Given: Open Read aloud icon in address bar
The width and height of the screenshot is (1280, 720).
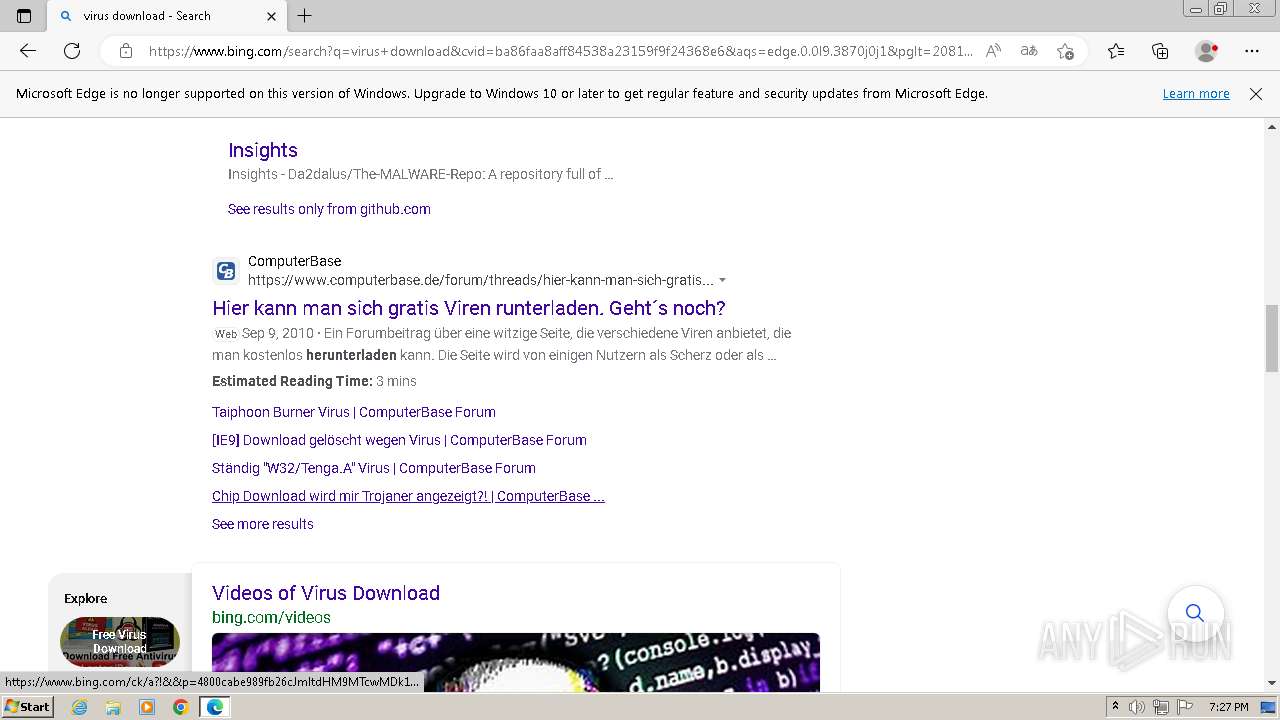Looking at the screenshot, I should click(993, 51).
